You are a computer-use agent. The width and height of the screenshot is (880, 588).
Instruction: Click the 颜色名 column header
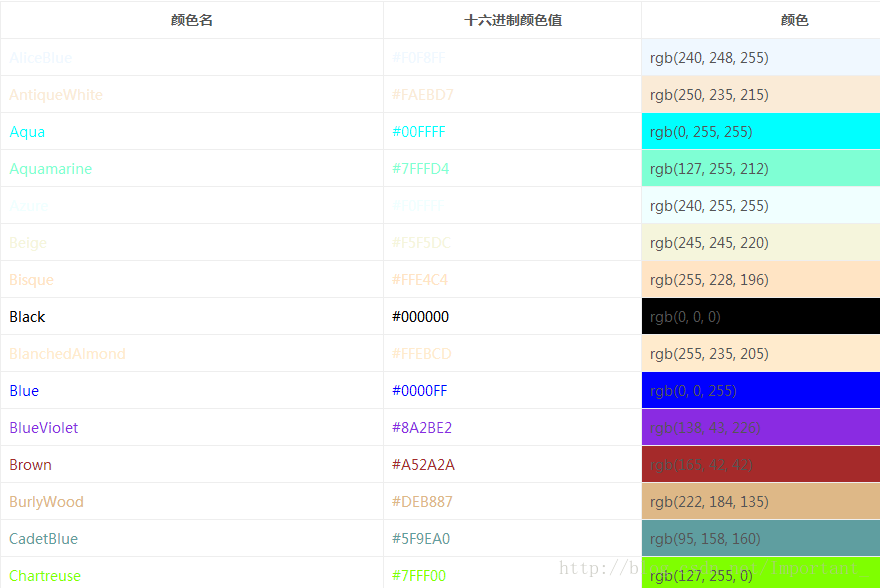click(191, 20)
